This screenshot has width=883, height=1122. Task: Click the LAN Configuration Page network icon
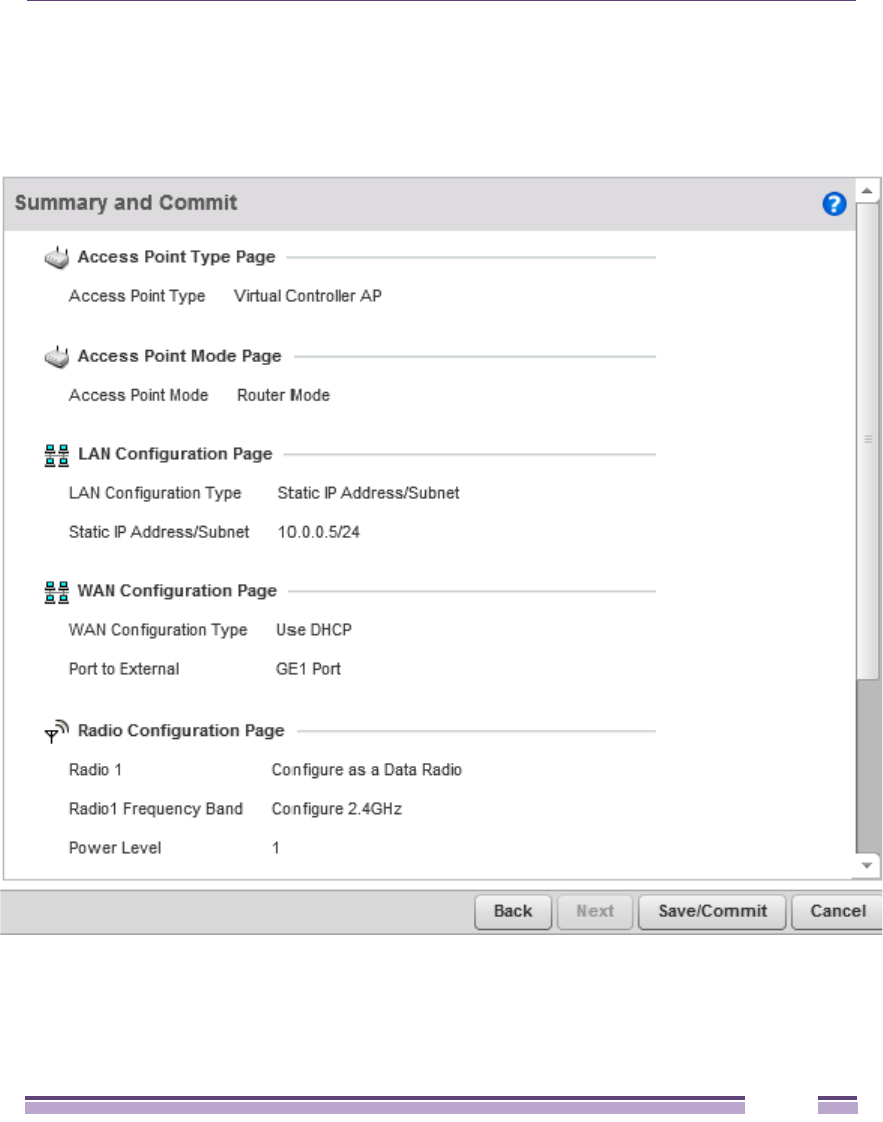coord(57,455)
